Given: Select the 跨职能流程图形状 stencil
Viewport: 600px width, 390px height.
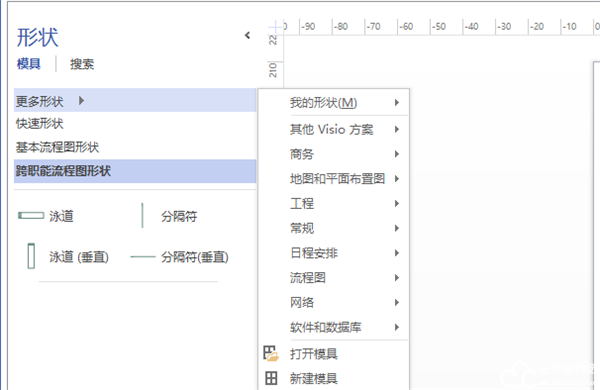Looking at the screenshot, I should pos(135,171).
